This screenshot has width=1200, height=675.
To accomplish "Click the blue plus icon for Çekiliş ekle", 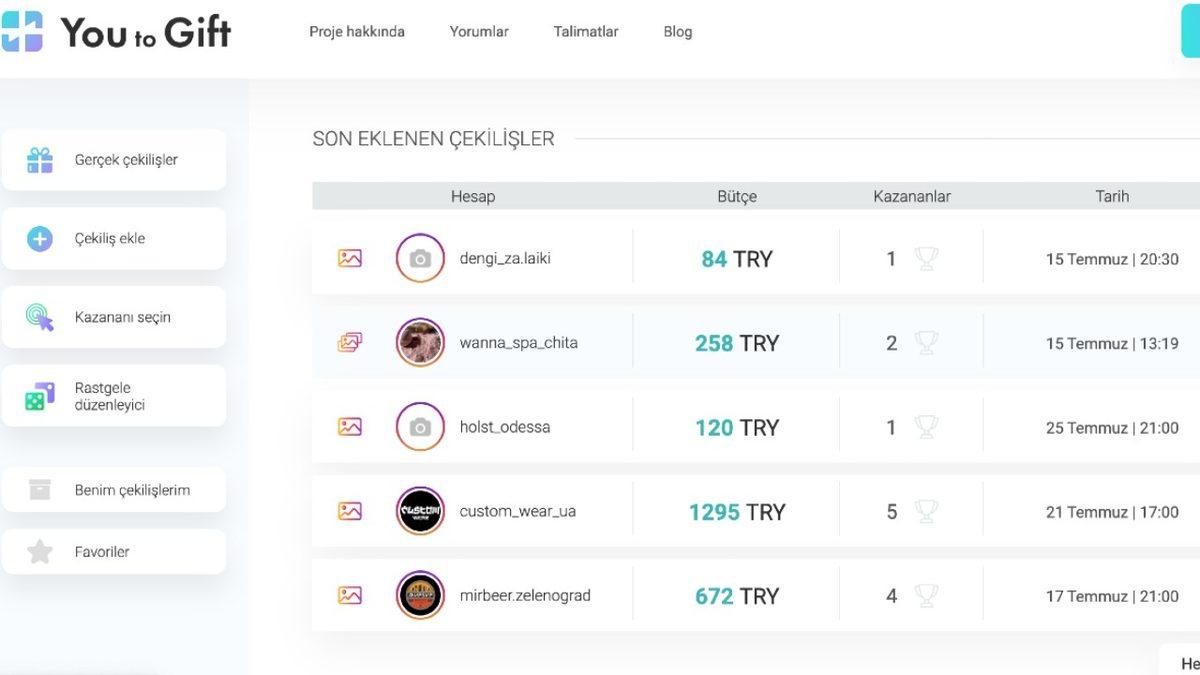I will (x=40, y=239).
